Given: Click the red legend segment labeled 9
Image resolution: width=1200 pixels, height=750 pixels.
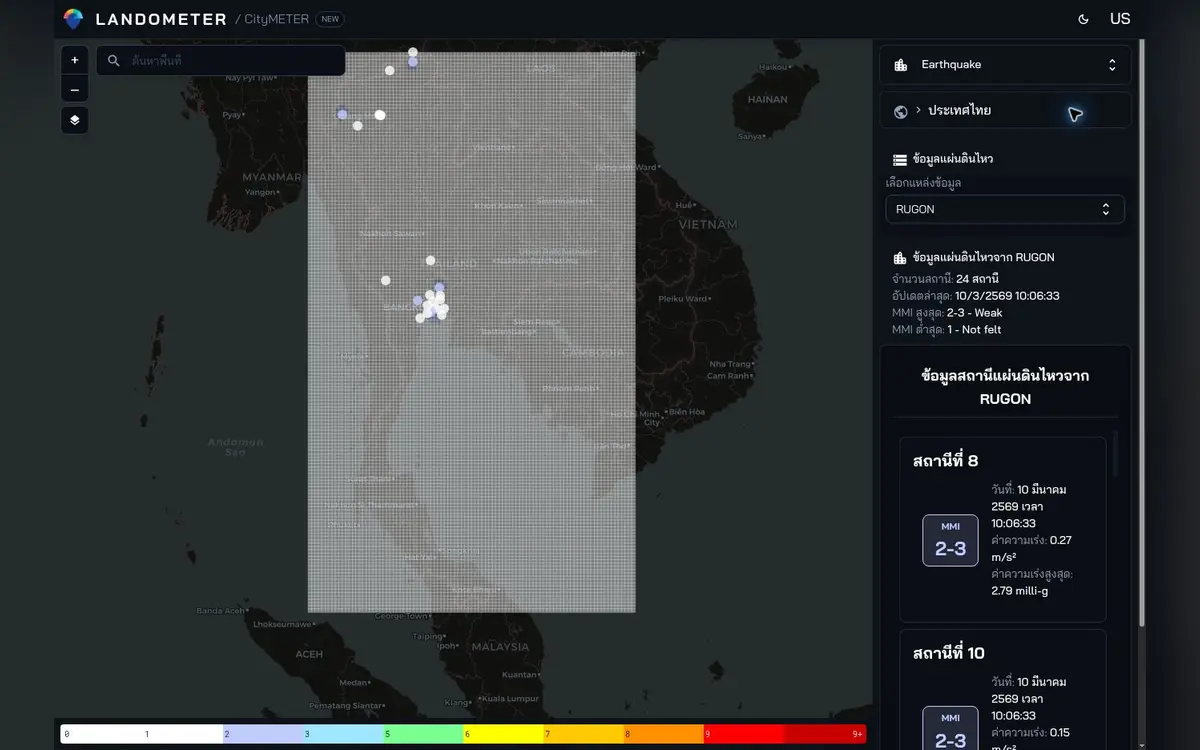Looking at the screenshot, I should coord(743,734).
